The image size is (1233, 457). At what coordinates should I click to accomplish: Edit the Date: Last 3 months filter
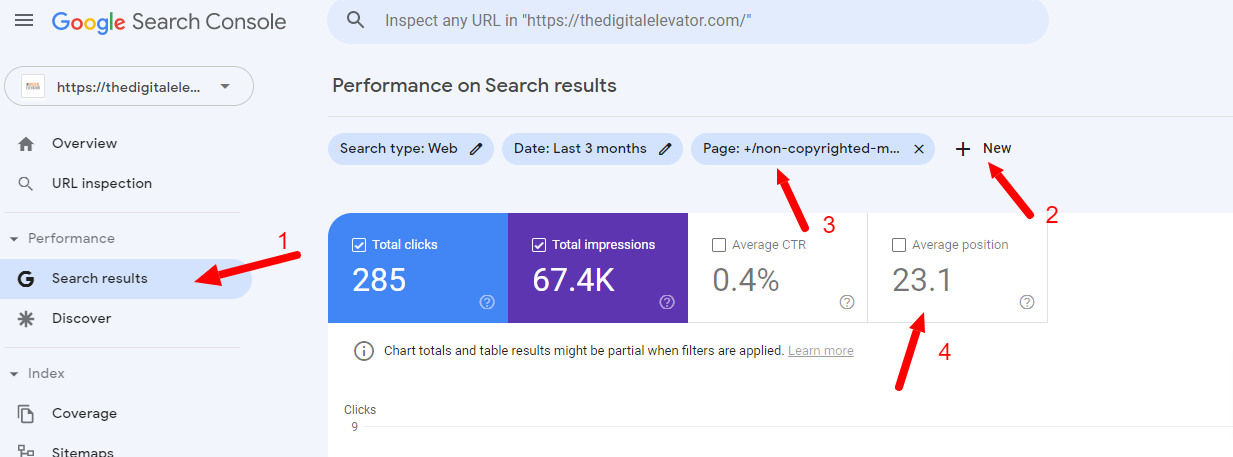coord(592,149)
